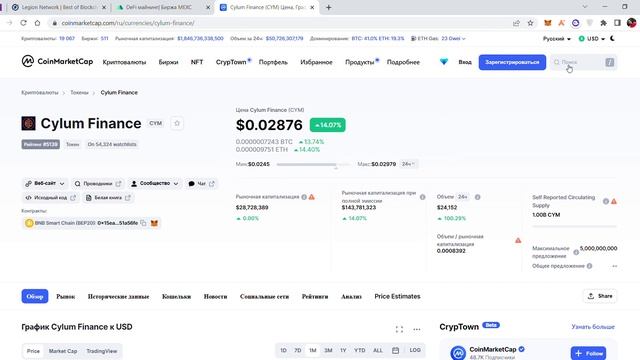Show volume info tooltip icon
Image resolution: width=640 pixels, height=360 pixels.
(478, 197)
